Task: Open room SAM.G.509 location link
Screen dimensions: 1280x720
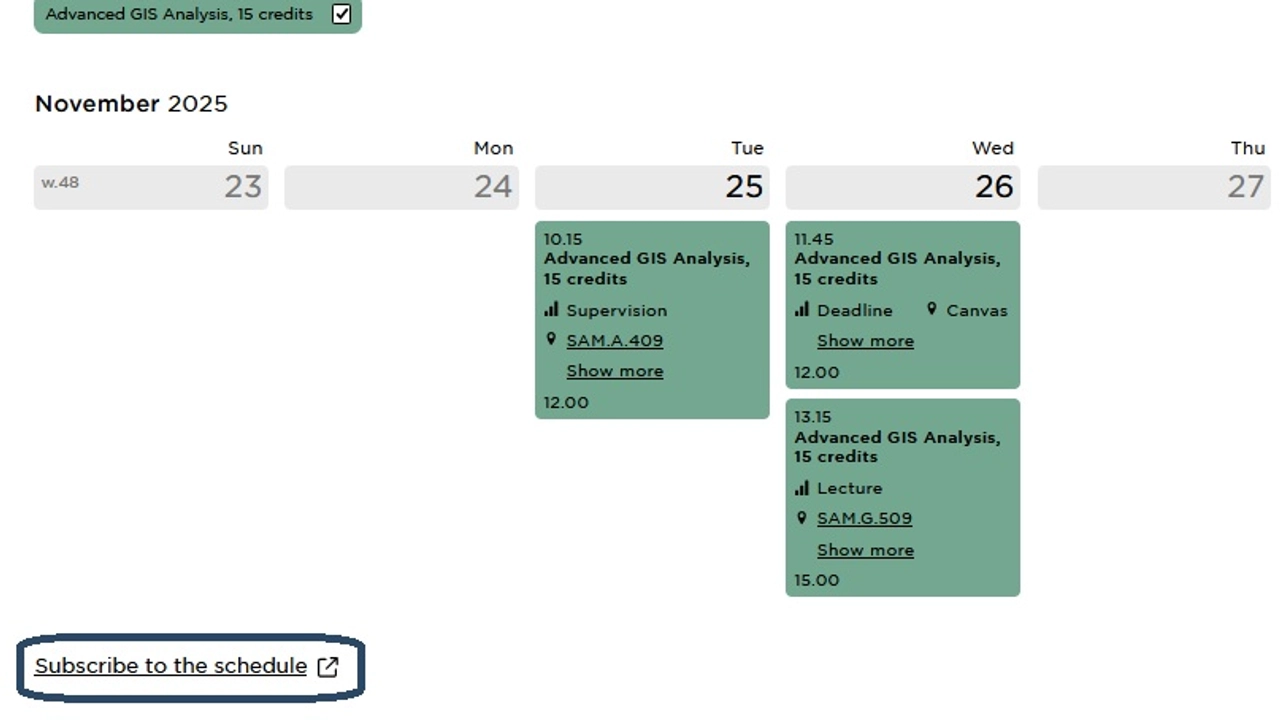Action: coord(864,518)
